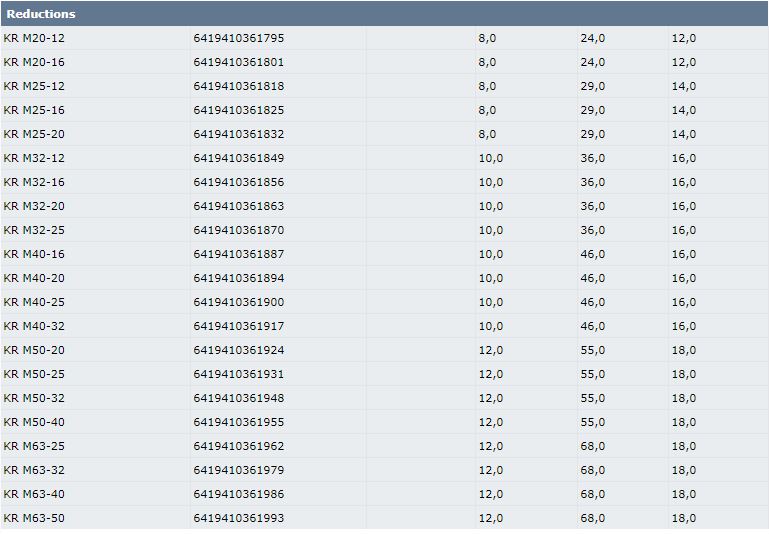Click the 46,0 value in KR M40-25 row
The height and width of the screenshot is (534, 769).
(x=592, y=303)
